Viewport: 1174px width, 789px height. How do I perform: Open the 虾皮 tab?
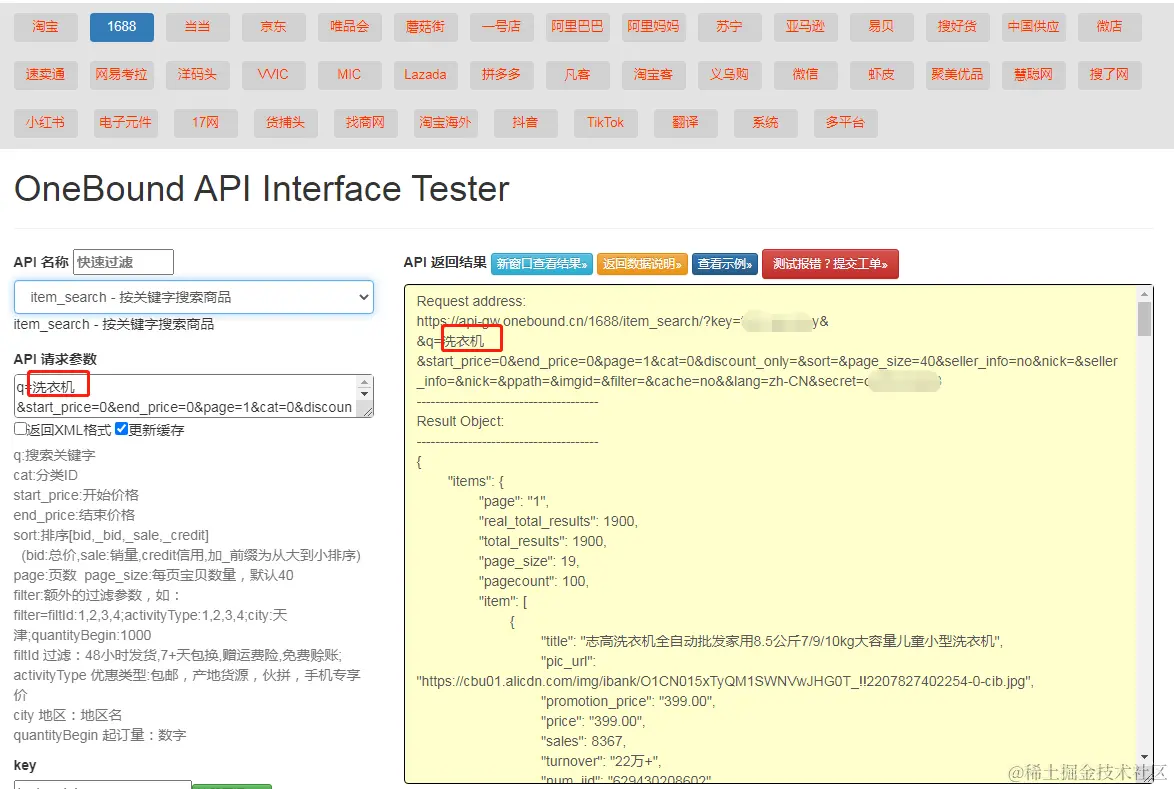pos(881,75)
